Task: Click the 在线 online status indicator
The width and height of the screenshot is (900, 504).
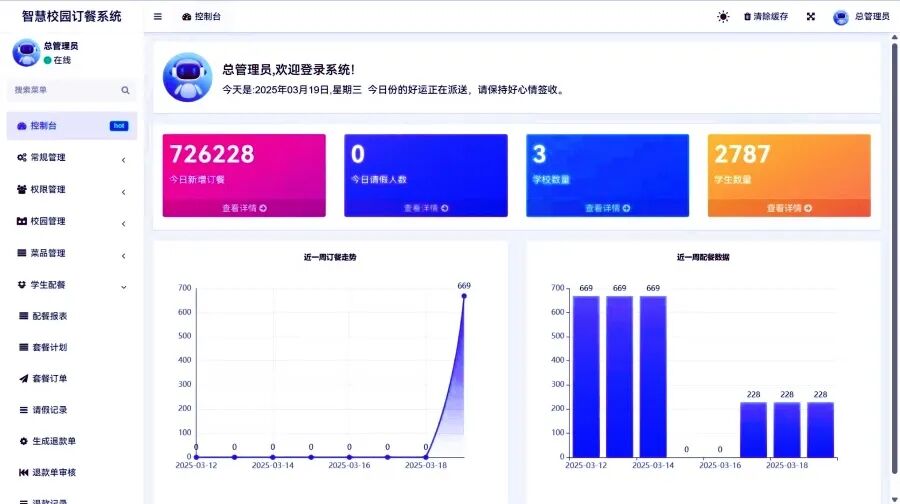Action: click(57, 60)
